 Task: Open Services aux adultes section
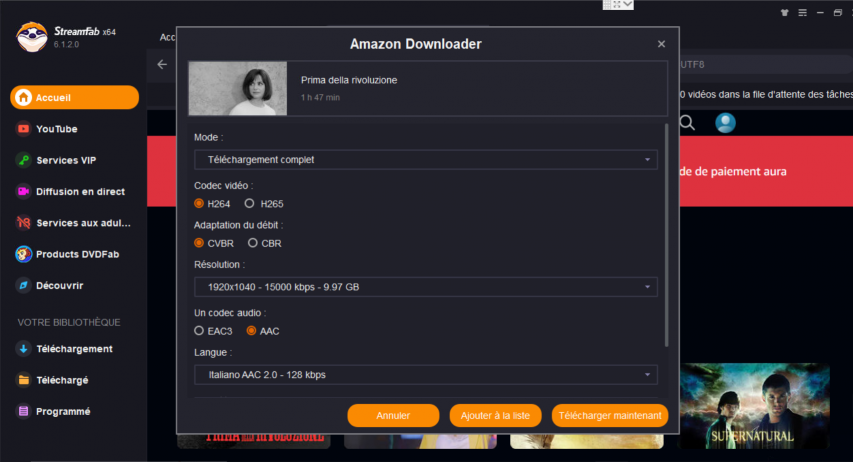coord(83,223)
